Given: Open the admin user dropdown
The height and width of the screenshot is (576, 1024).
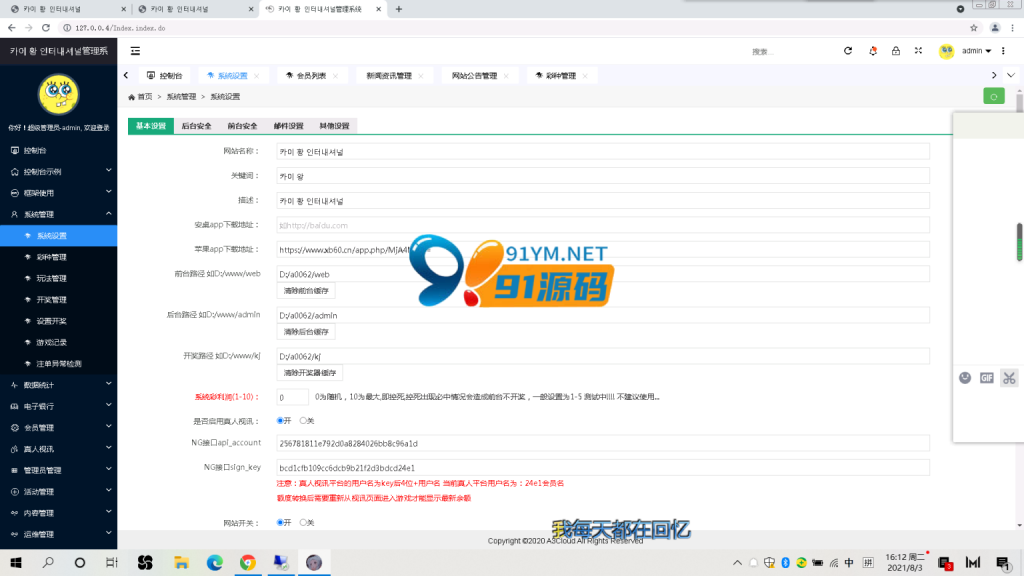Looking at the screenshot, I should [x=976, y=51].
